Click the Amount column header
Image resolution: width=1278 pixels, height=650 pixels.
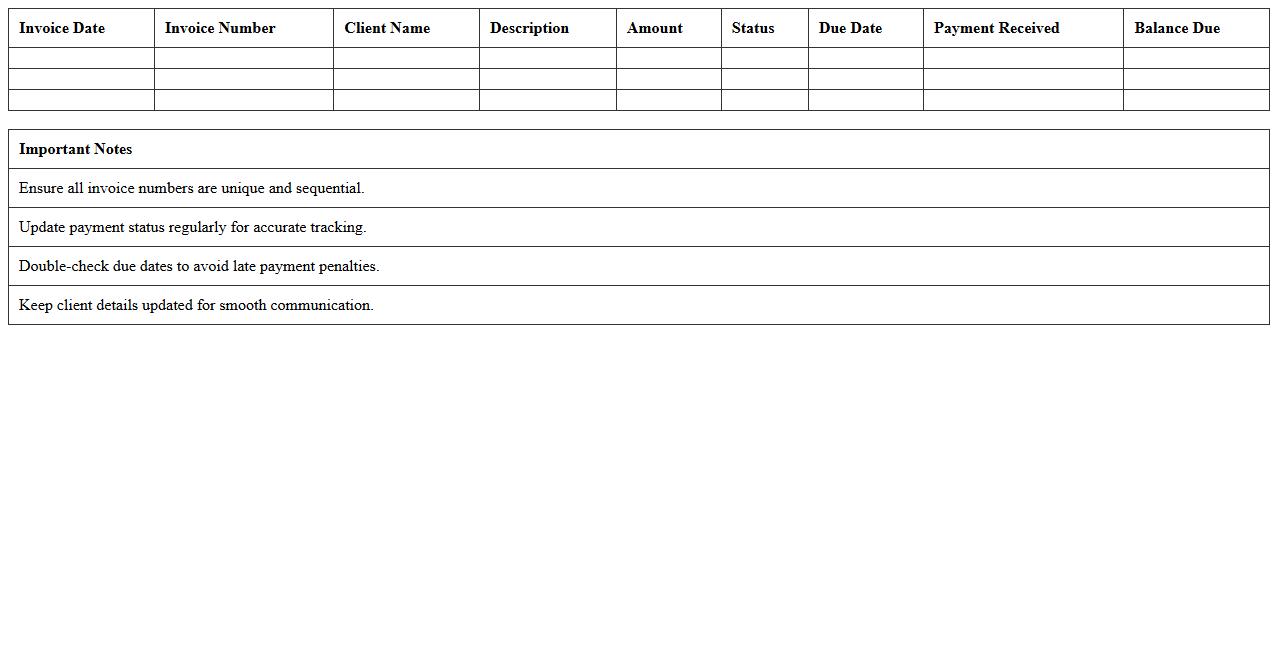(x=655, y=28)
